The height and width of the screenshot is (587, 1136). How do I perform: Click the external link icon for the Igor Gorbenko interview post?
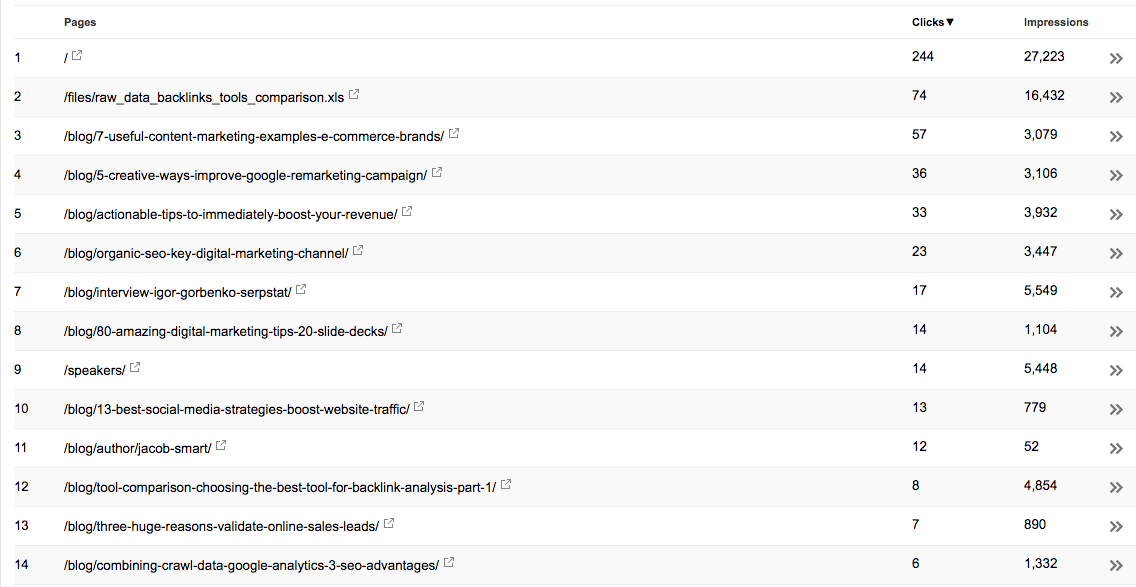pyautogui.click(x=299, y=289)
